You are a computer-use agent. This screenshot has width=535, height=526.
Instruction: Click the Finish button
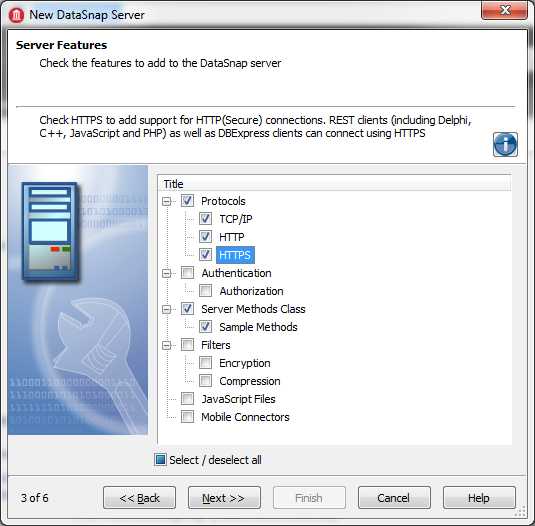click(309, 498)
